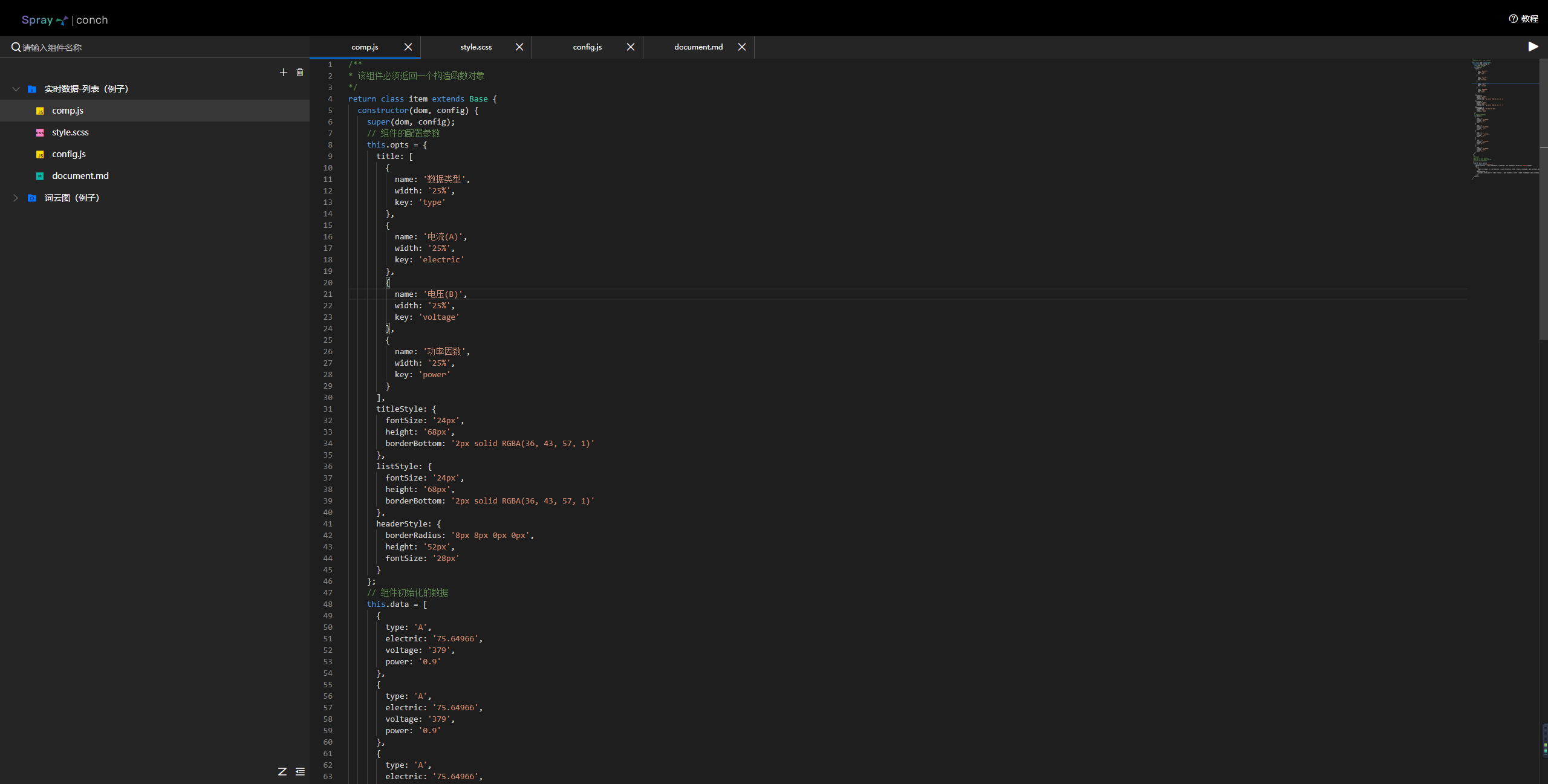Click the component name search field
The width and height of the screenshot is (1548, 784).
(x=157, y=47)
